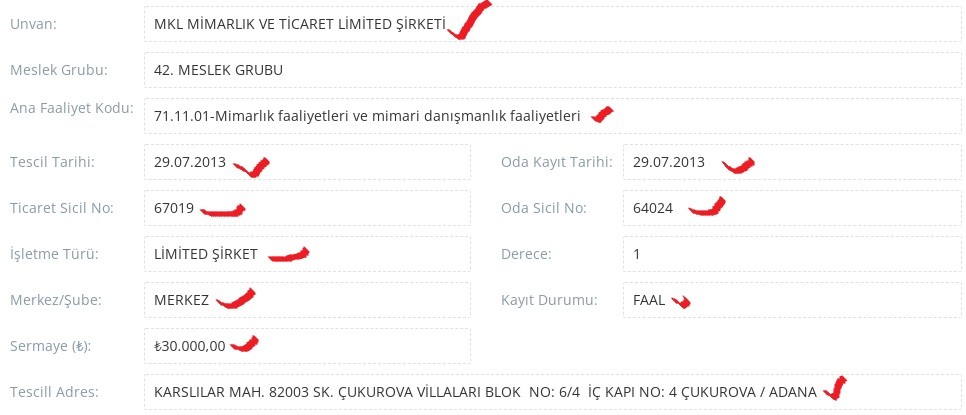This screenshot has height=415, width=966.
Task: Click the Oda Sicil No 64024 field
Action: coord(792,208)
